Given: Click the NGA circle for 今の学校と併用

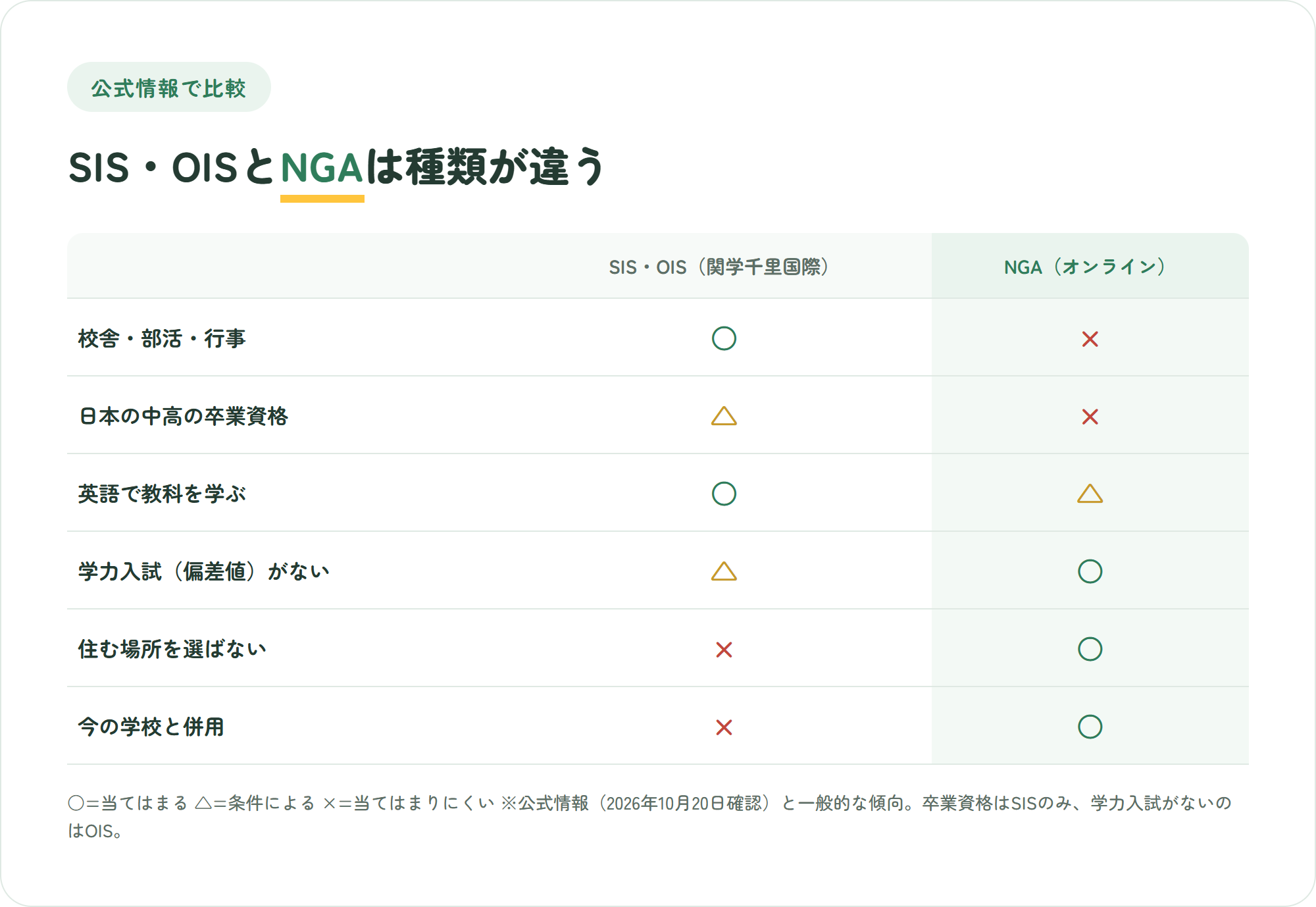Looking at the screenshot, I should 1090,727.
